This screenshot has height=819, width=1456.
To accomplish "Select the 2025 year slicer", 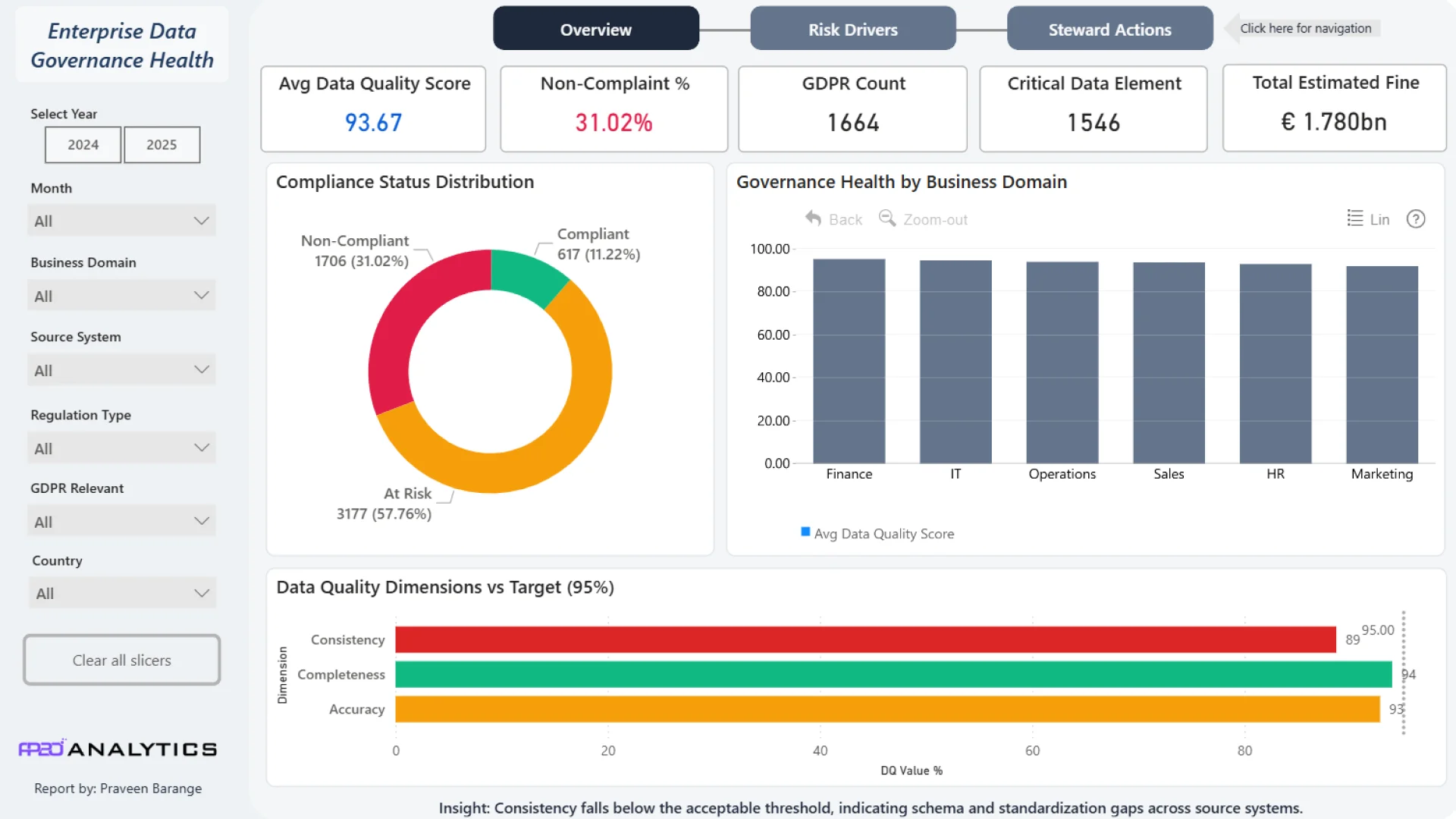I will [162, 145].
